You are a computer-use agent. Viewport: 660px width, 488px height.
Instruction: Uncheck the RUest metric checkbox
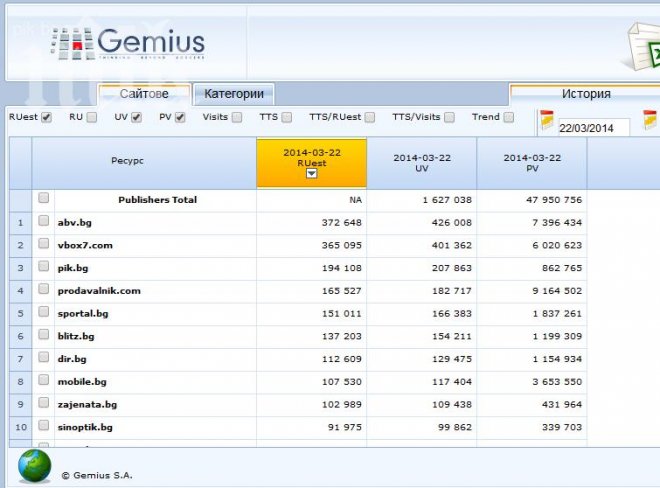tap(47, 117)
